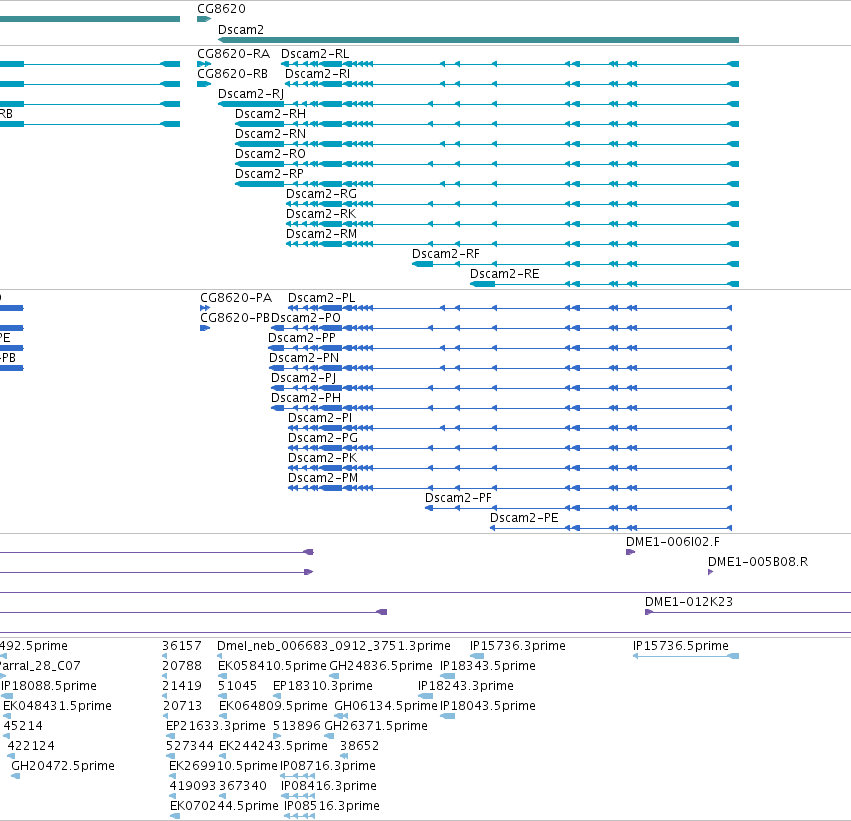851x821 pixels.
Task: Select the Dscam2-RP transcript label
Action: point(269,174)
